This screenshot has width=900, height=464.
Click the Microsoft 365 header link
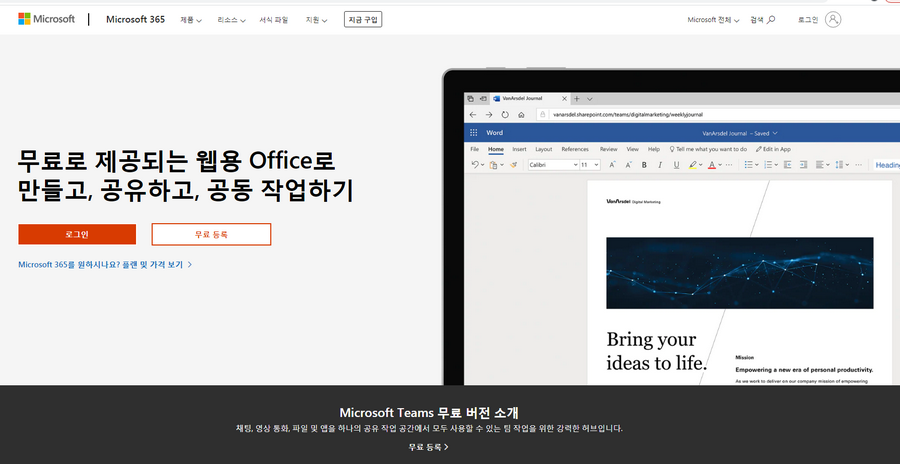[135, 20]
